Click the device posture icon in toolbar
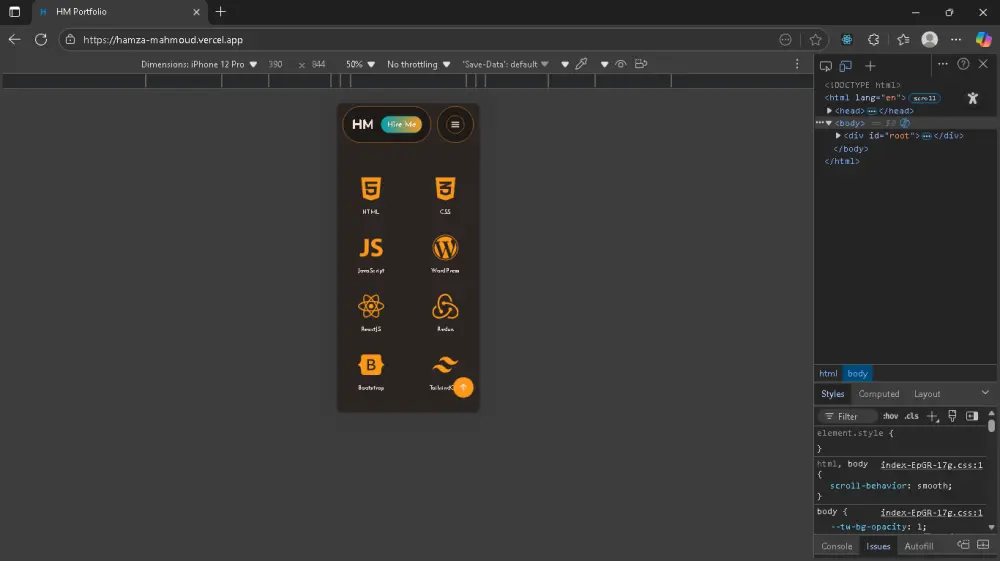The height and width of the screenshot is (561, 1000). coord(641,64)
